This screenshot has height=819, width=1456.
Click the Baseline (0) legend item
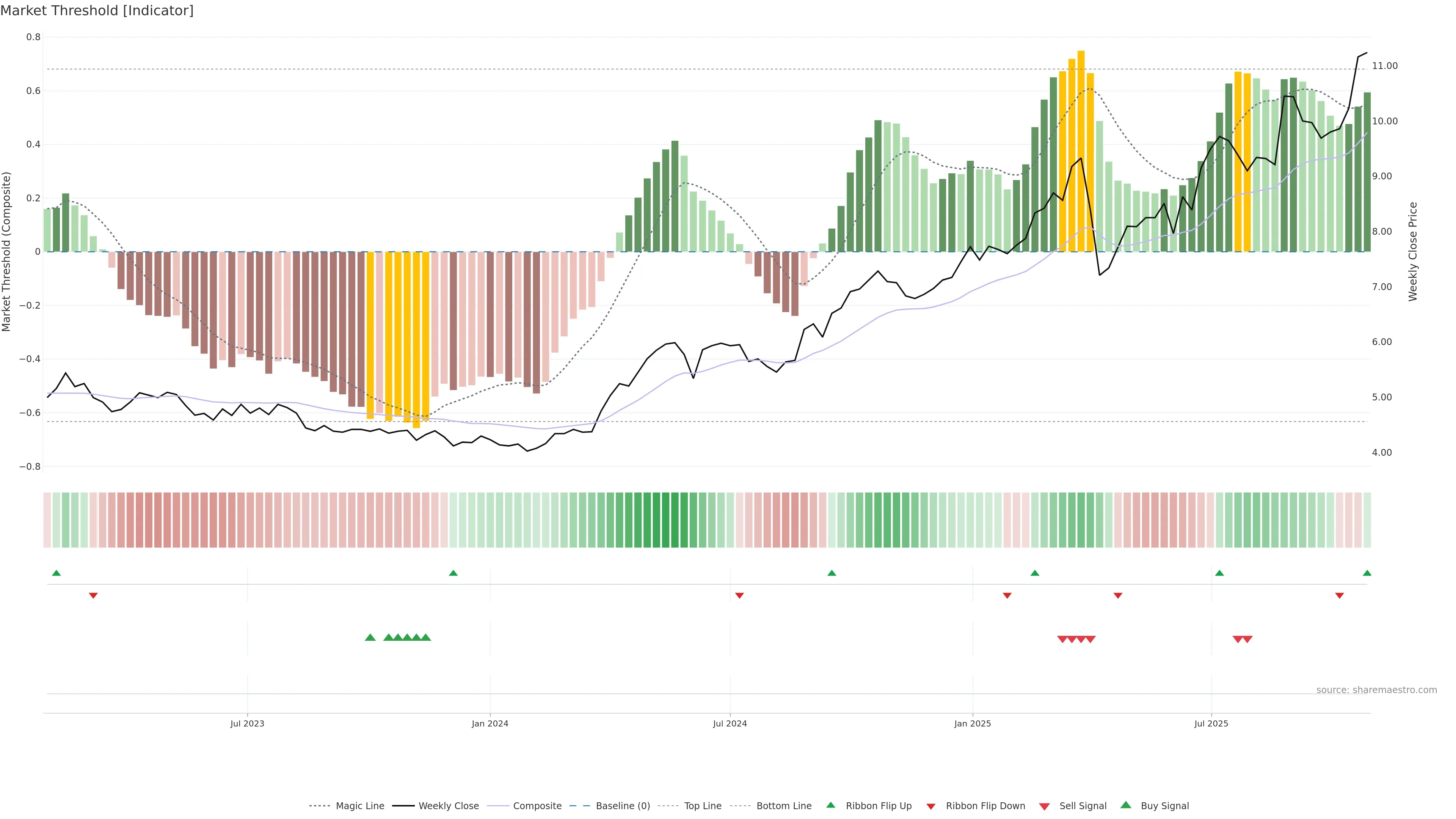(622, 806)
